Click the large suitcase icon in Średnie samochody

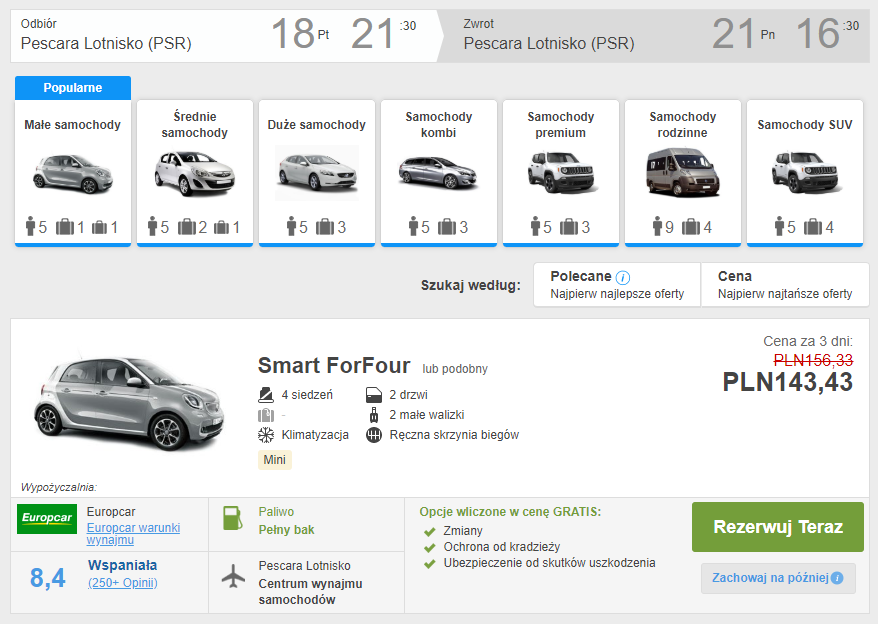click(187, 227)
